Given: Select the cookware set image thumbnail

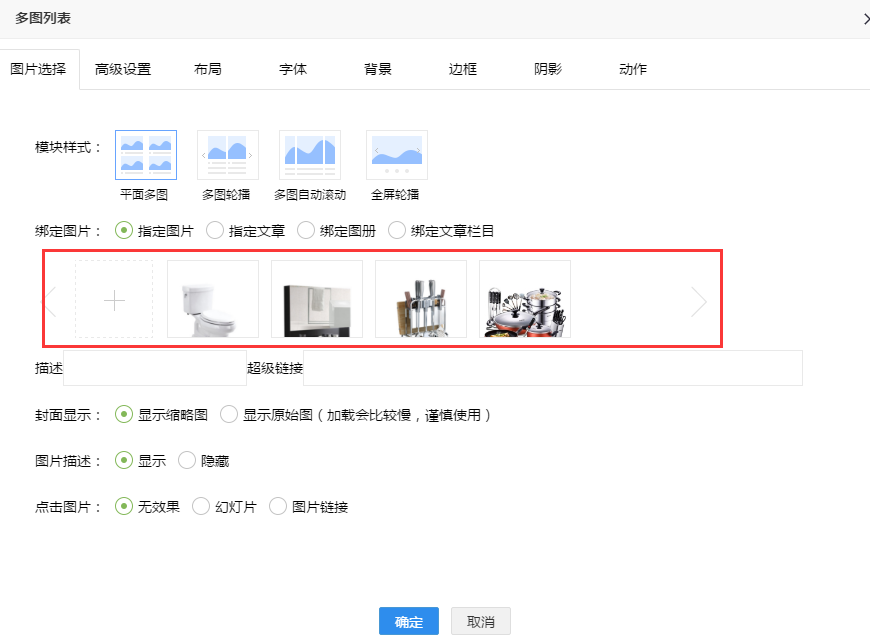Looking at the screenshot, I should [x=524, y=299].
